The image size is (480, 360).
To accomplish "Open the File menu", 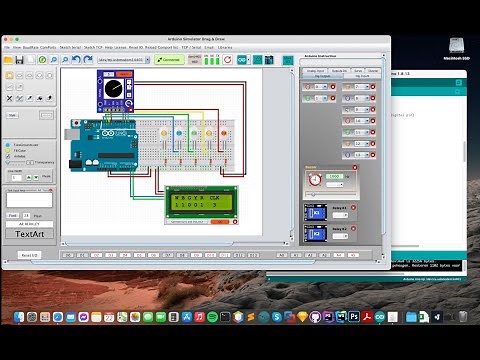I will click(7, 48).
